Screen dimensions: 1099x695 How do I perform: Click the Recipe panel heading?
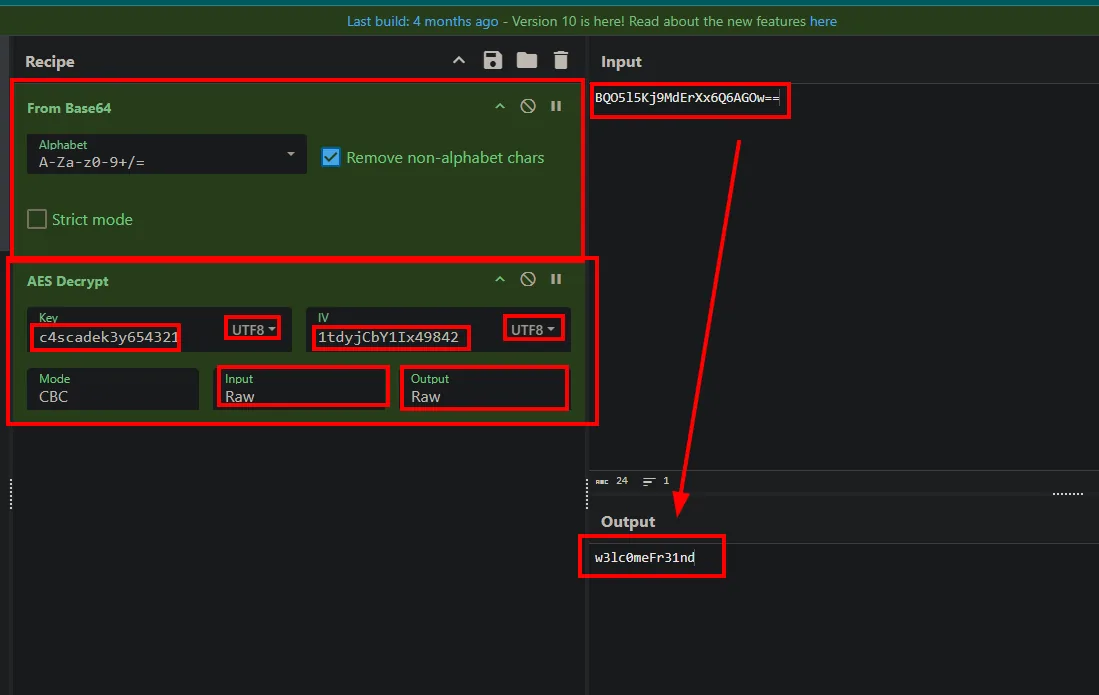point(50,62)
